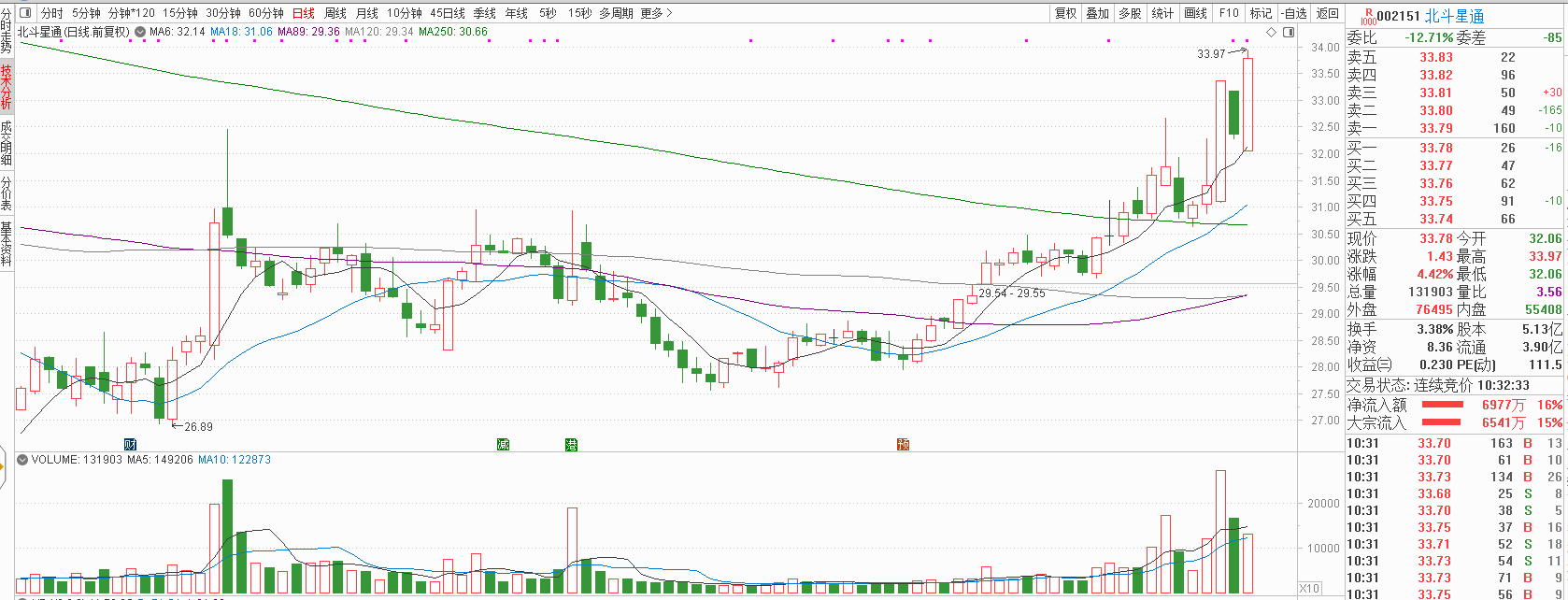Click the 预 forecast marker
Screen dimensions: 1568x600
point(903,444)
